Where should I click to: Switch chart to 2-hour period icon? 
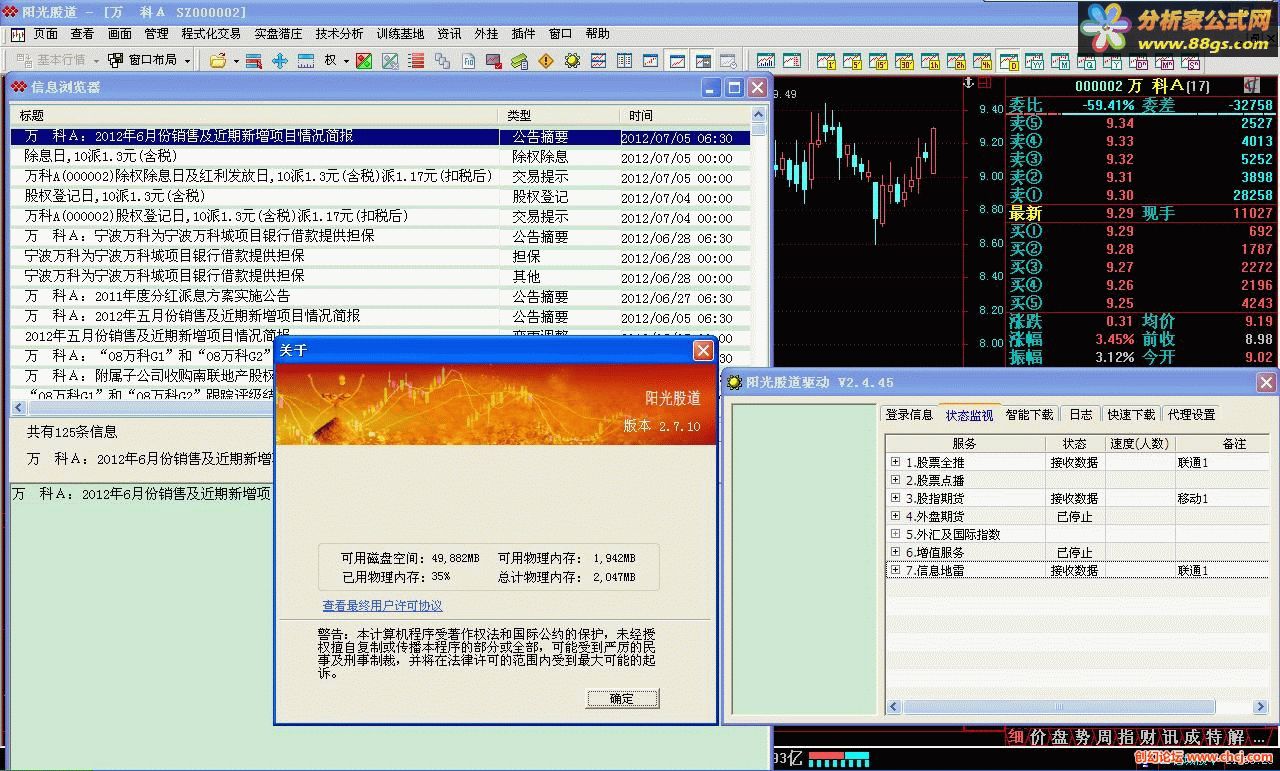956,61
